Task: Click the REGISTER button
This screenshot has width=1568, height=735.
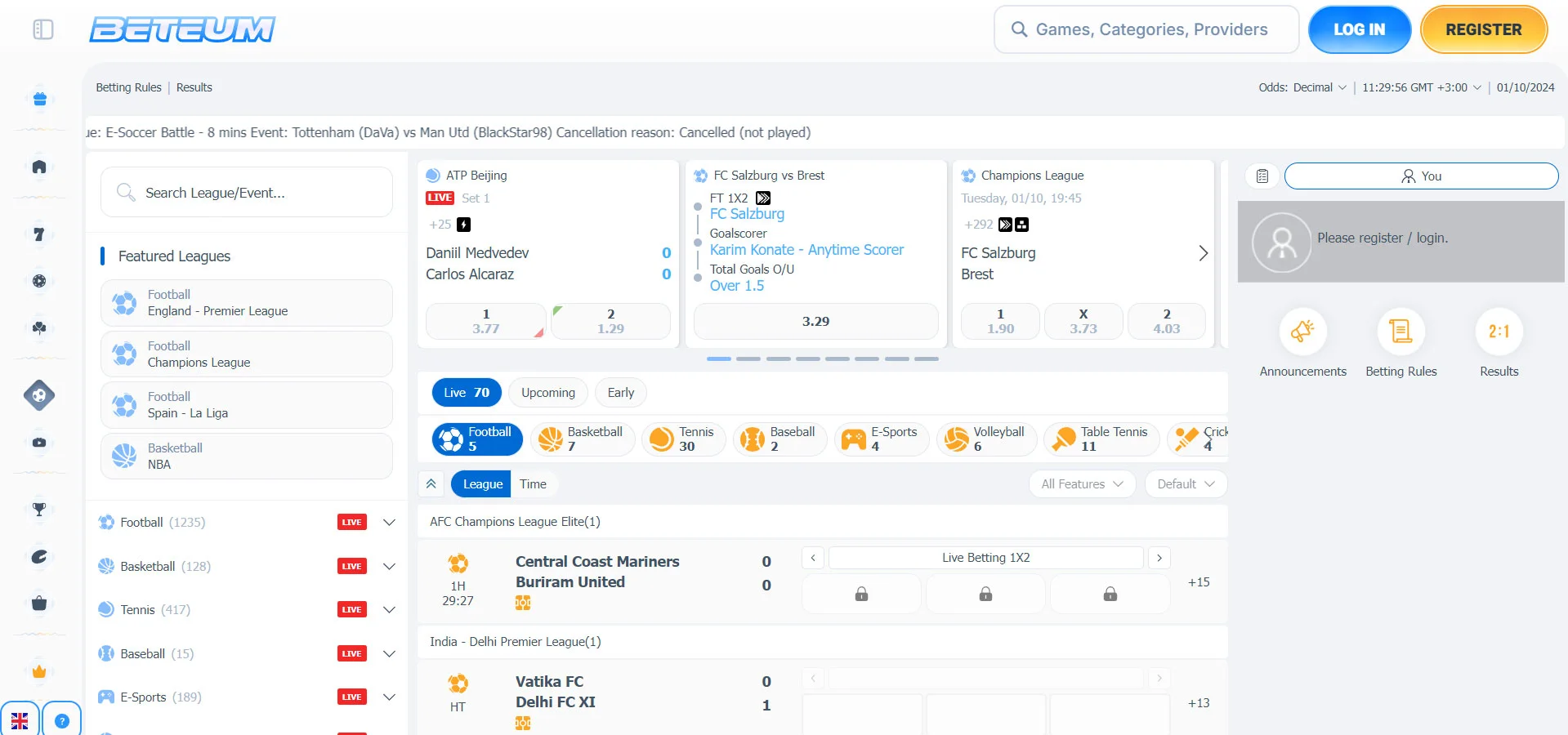Action: coord(1484,29)
